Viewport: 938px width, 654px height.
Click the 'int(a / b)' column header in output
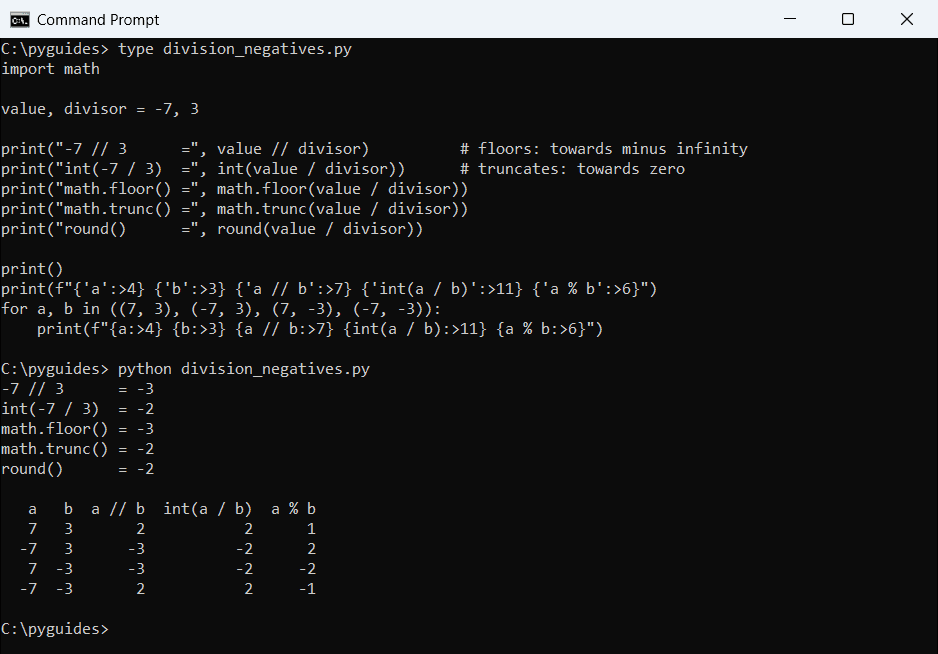208,509
